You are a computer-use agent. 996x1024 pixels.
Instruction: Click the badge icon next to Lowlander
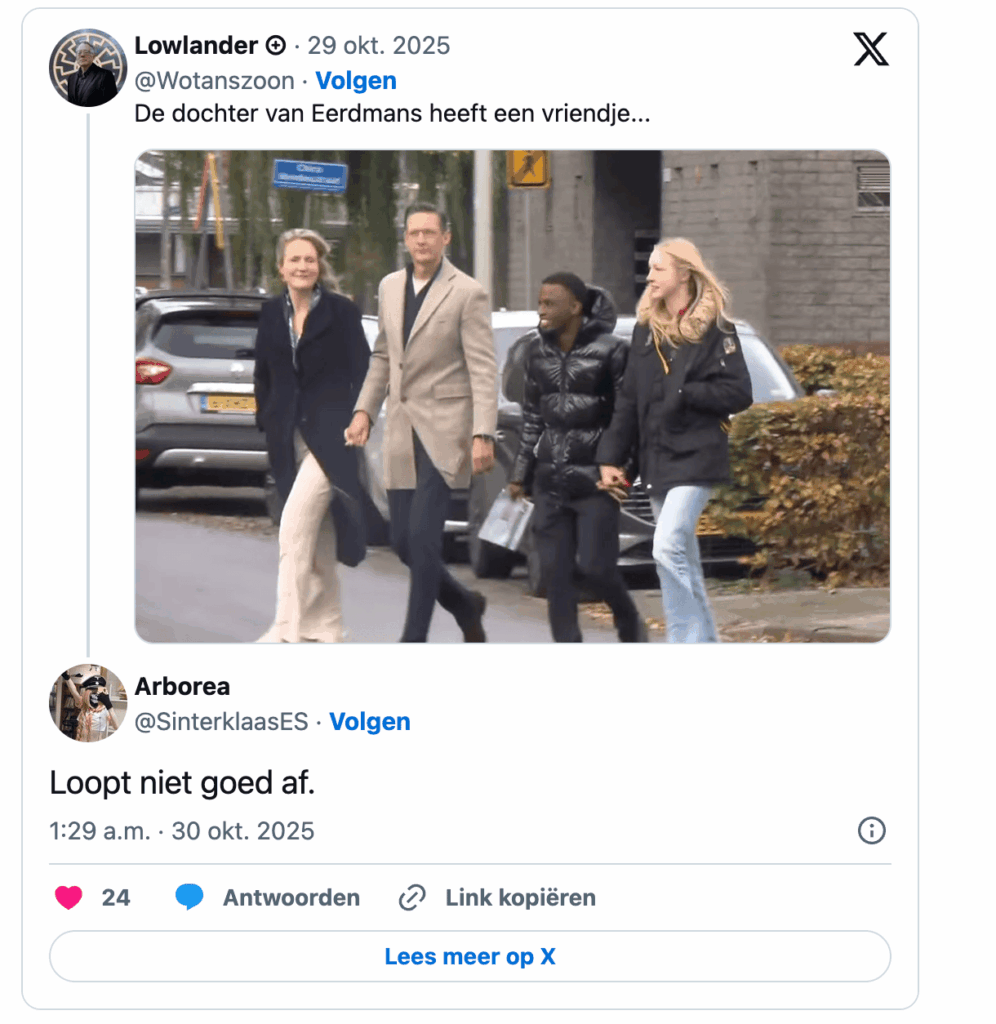275,46
